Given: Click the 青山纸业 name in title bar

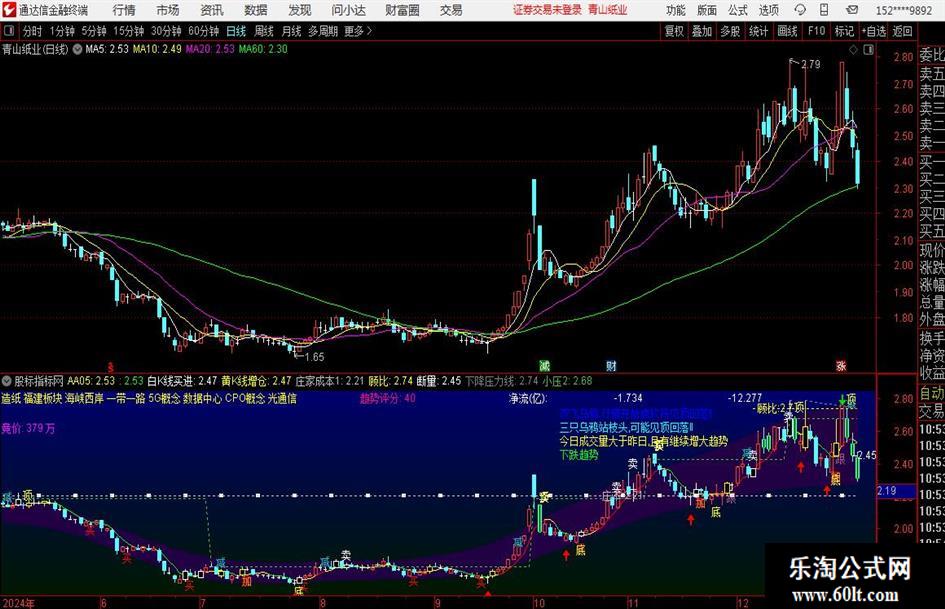Looking at the screenshot, I should coord(608,10).
